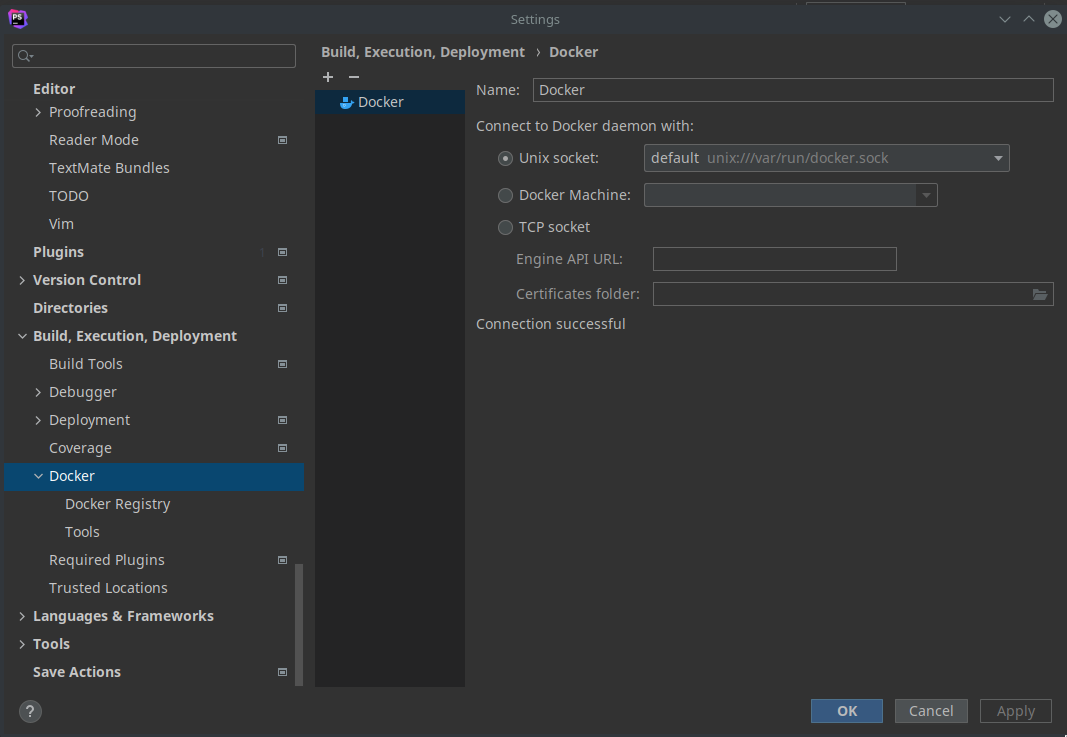The image size is (1067, 737).
Task: Collapse the Docker tree node
Action: pos(38,476)
